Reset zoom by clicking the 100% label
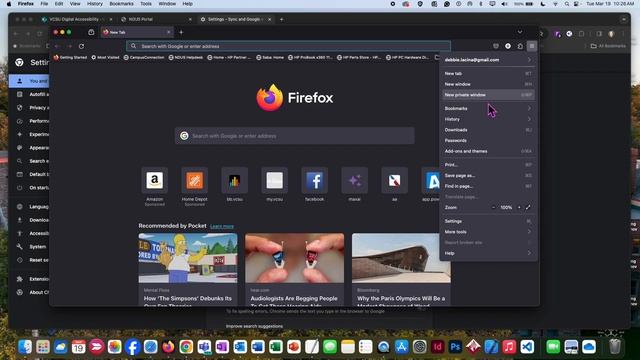 (506, 207)
